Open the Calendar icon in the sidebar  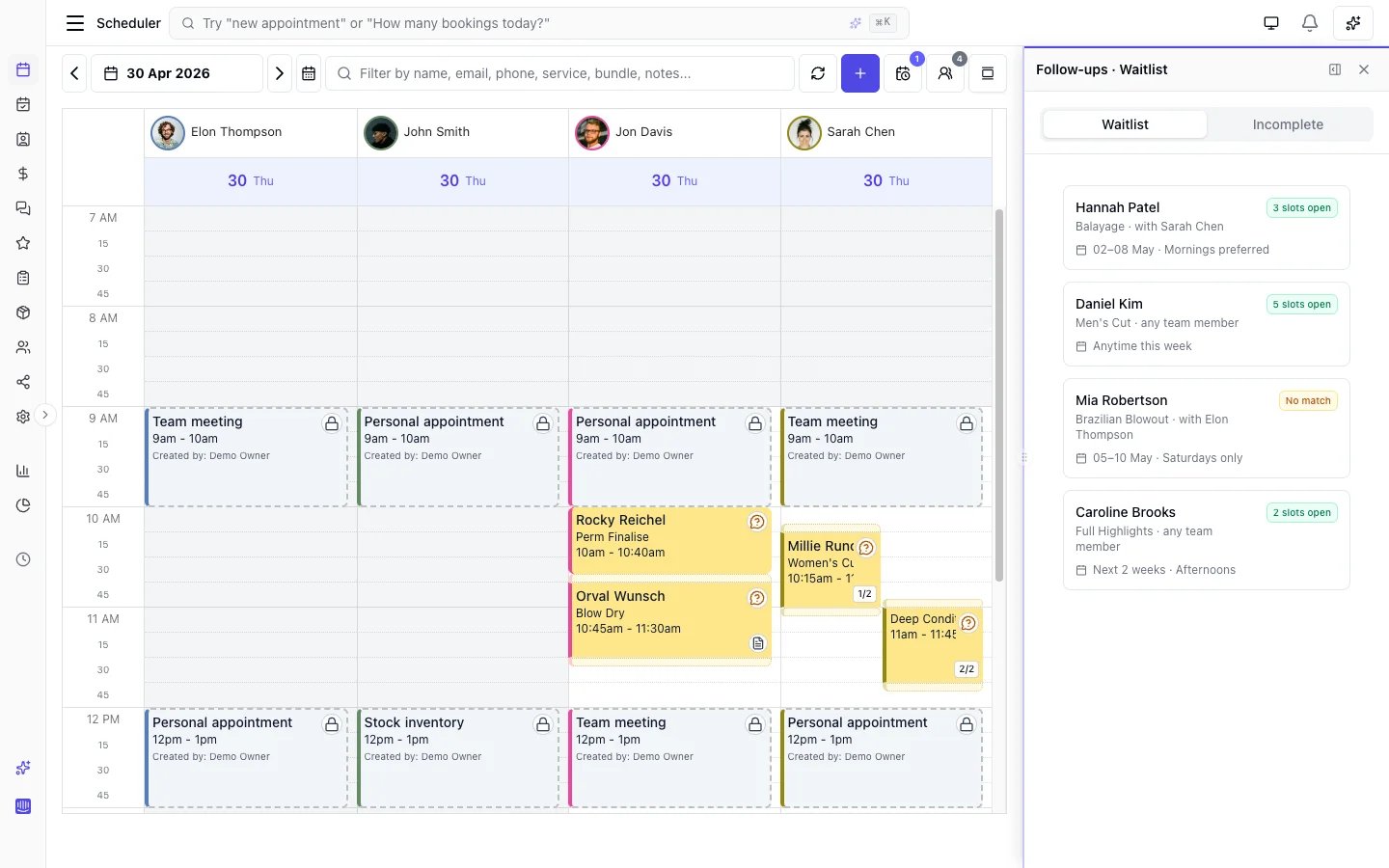click(x=23, y=69)
